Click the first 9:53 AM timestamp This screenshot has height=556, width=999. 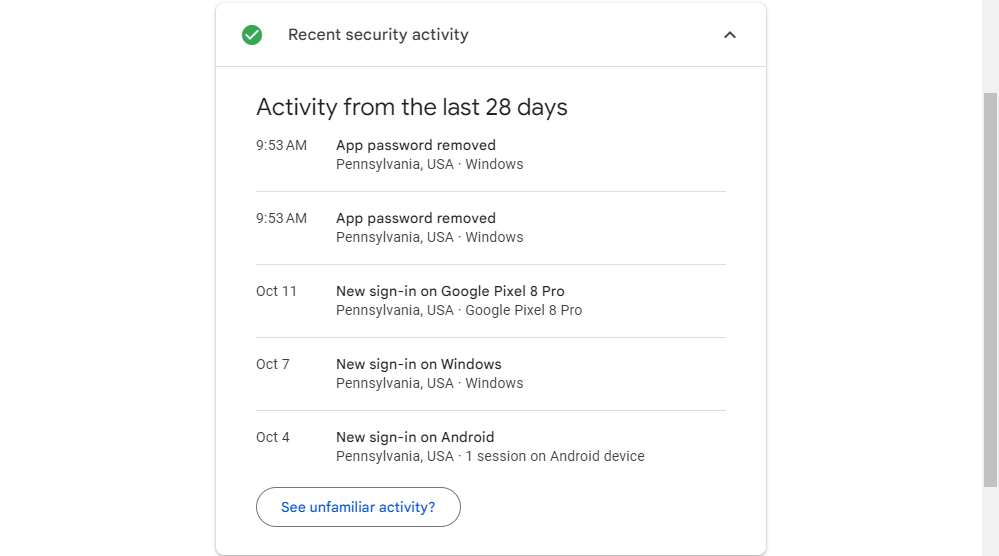tap(281, 146)
